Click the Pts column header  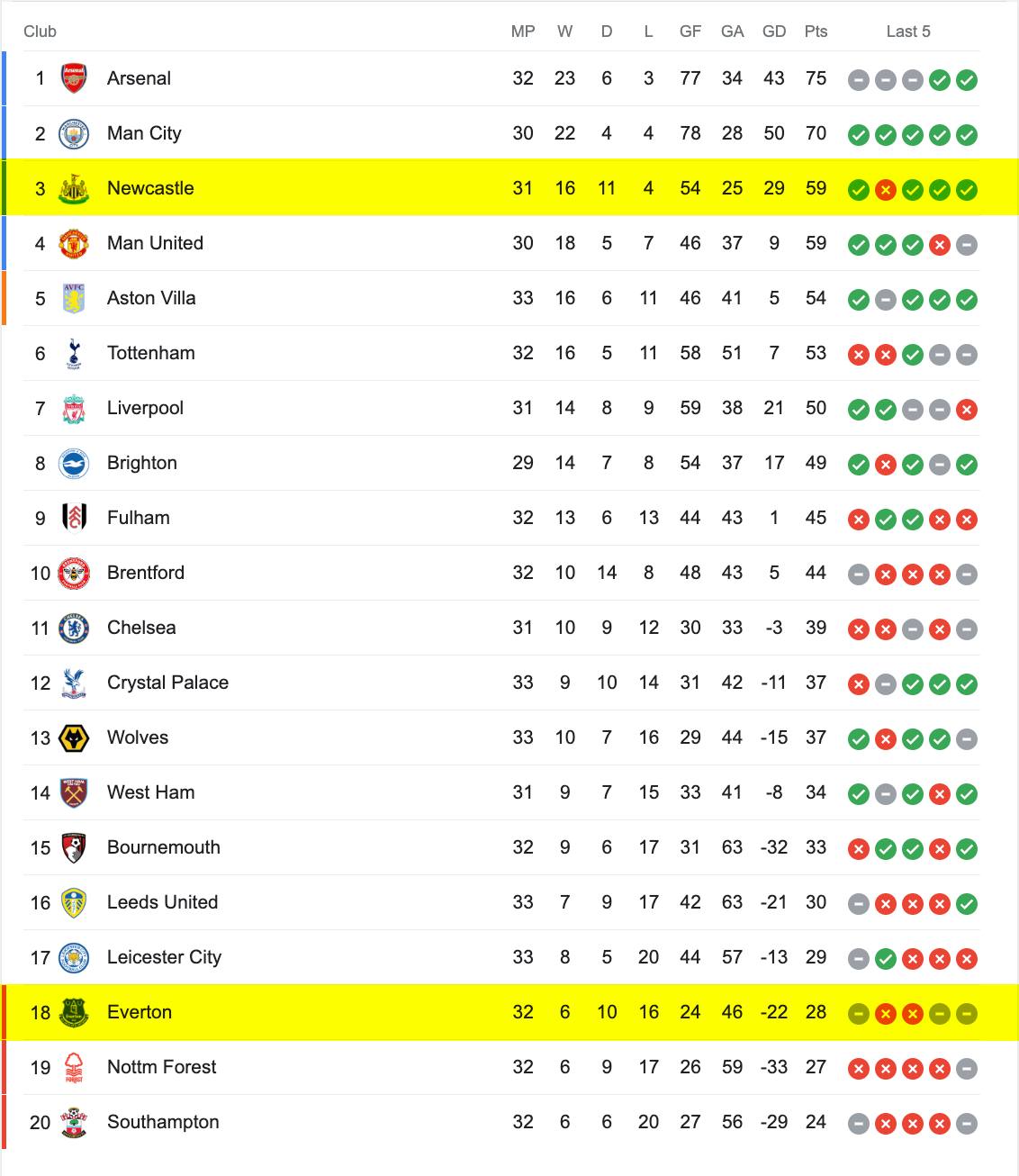pos(816,32)
